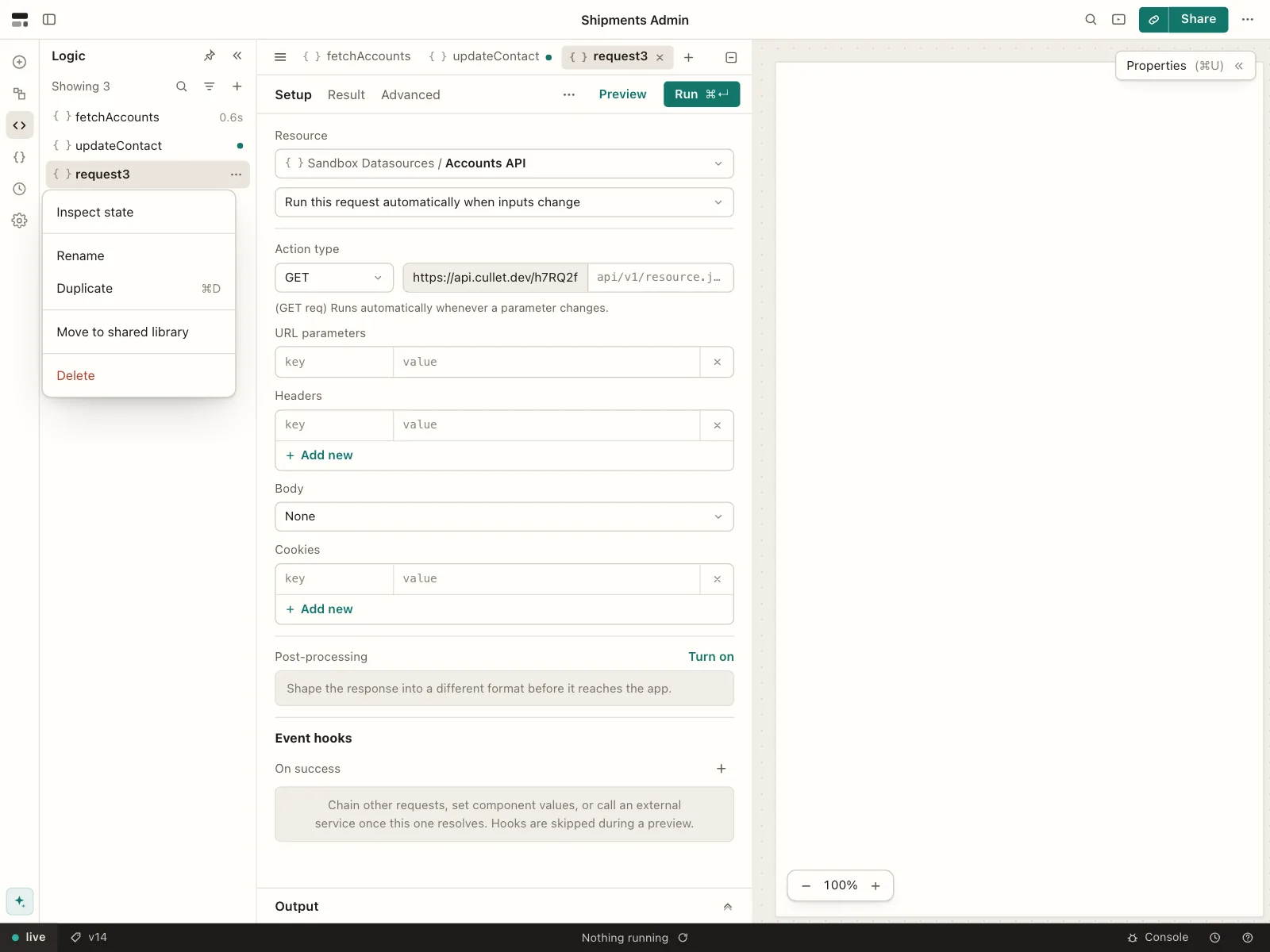The image size is (1270, 952).
Task: Zoom in the canvas
Action: 876,886
